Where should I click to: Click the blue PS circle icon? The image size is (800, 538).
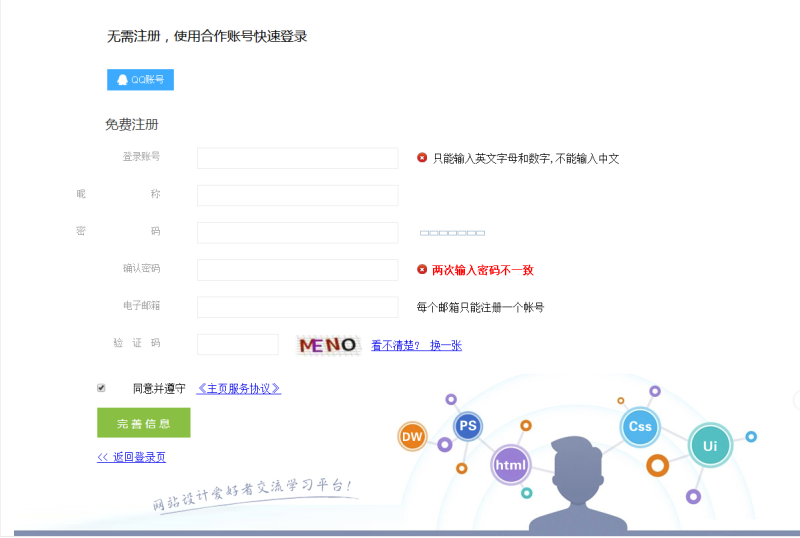click(x=467, y=426)
